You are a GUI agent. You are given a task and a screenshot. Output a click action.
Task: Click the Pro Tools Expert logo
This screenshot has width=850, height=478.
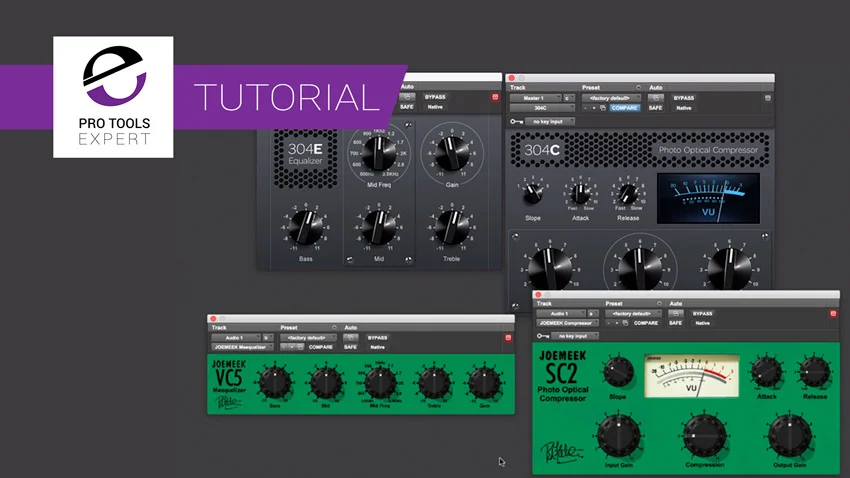click(113, 97)
